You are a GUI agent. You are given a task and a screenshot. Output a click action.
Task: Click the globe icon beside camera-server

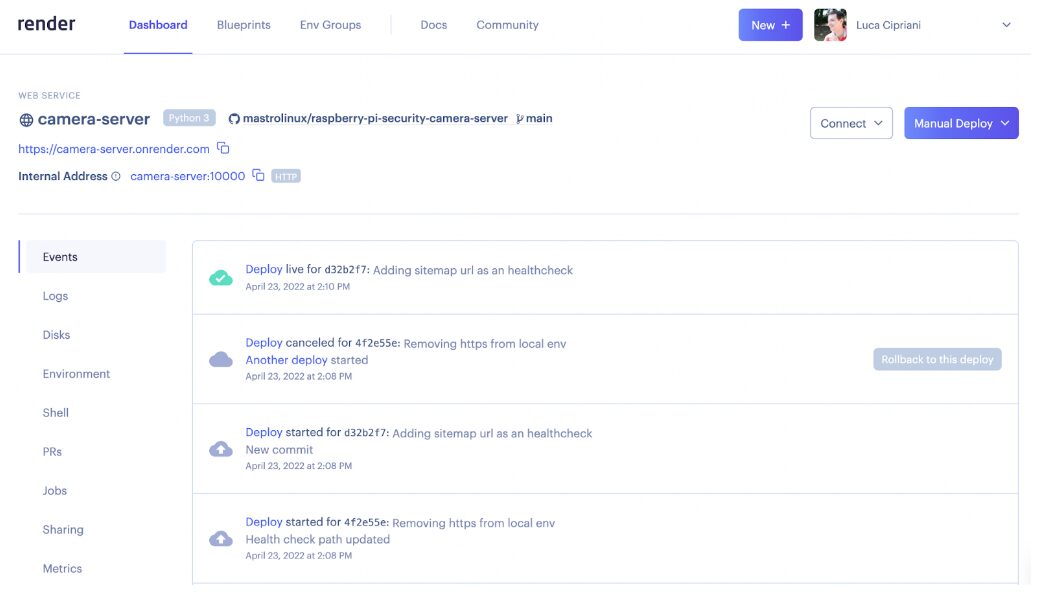[26, 121]
